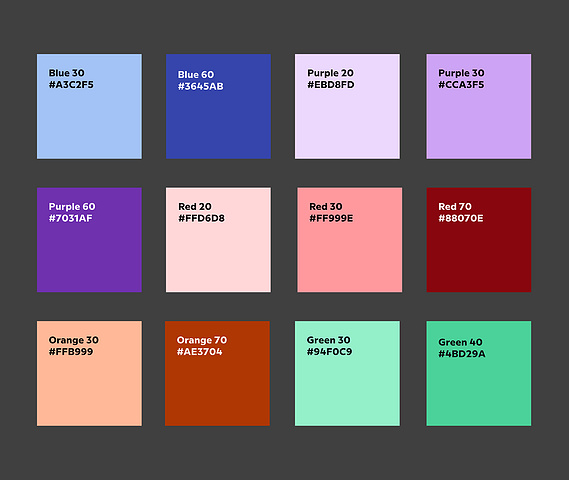The image size is (569, 480).
Task: Click the #7031AF hex code label
Action: (70, 218)
